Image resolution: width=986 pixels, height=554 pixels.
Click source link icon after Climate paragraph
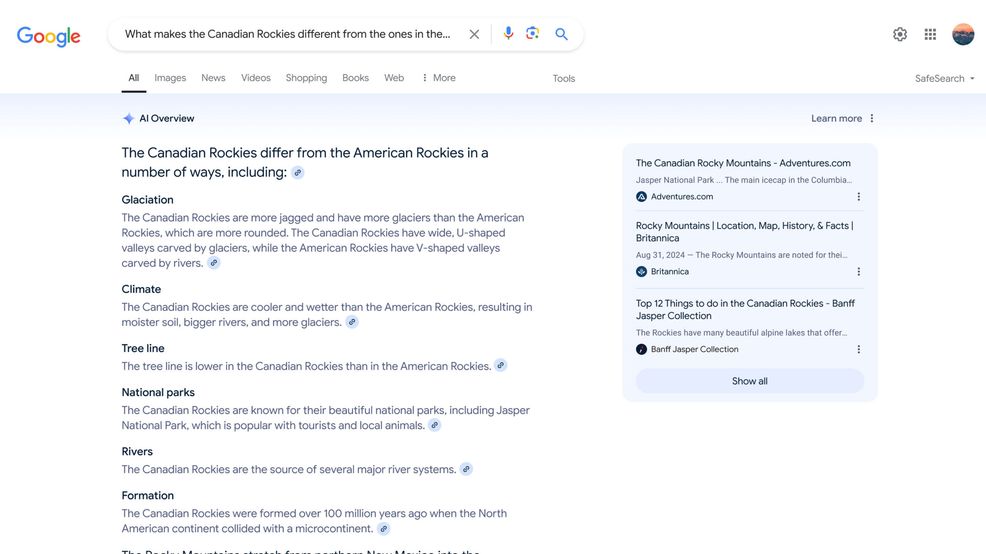tap(352, 322)
